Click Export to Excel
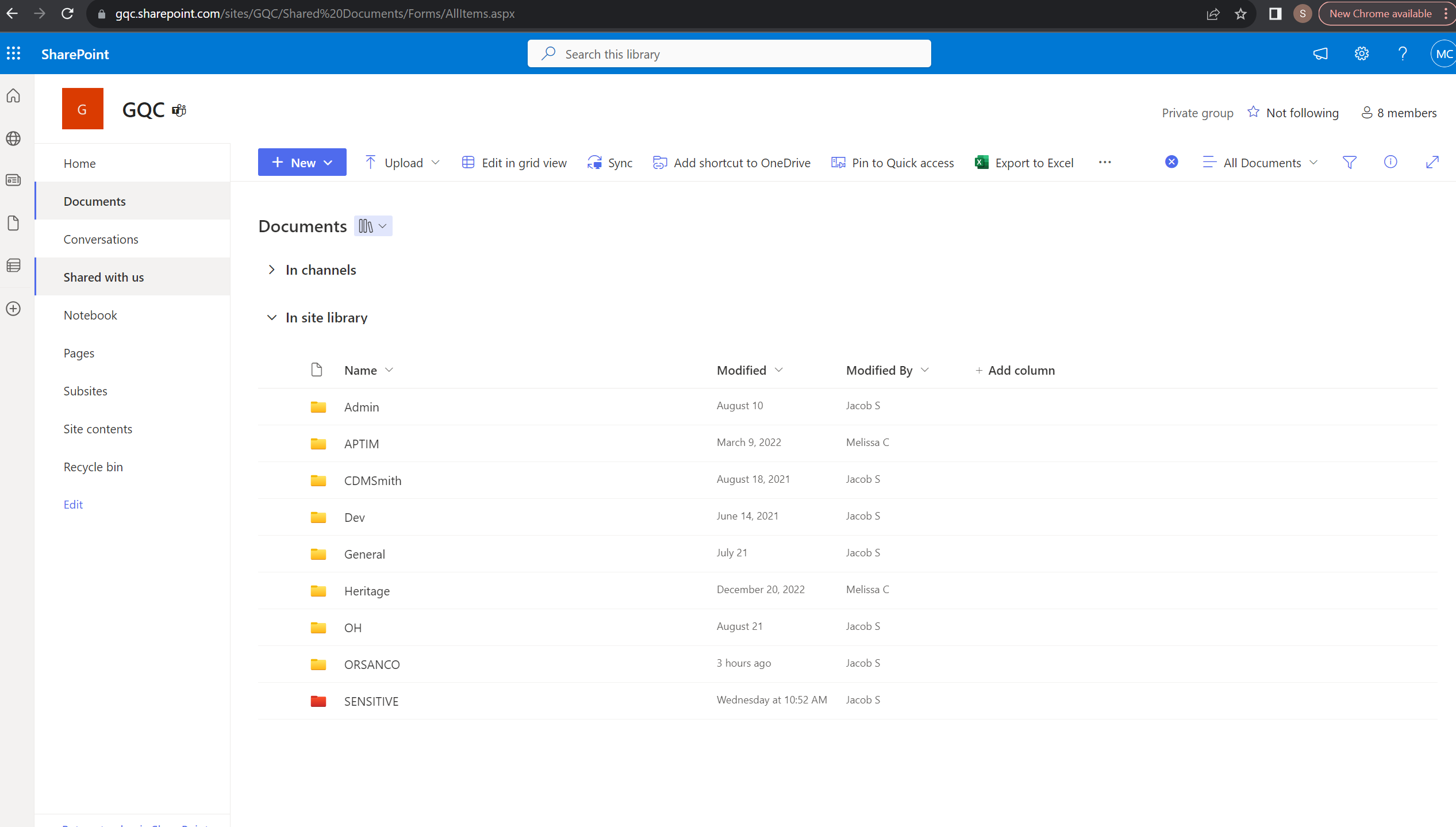This screenshot has height=827, width=1456. point(1024,163)
